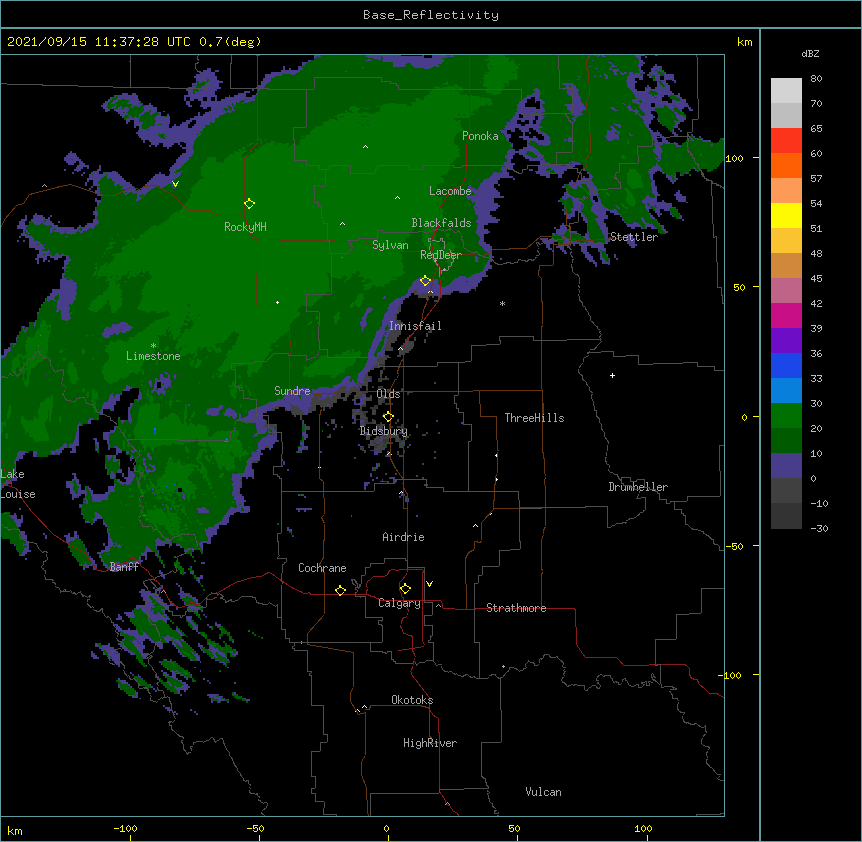Click the Didsbury city label
Screen dimensions: 862x842
(384, 431)
